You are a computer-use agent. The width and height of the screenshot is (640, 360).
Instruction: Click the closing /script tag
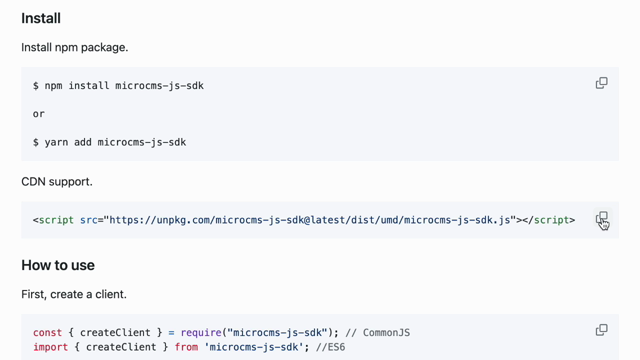tap(549, 220)
